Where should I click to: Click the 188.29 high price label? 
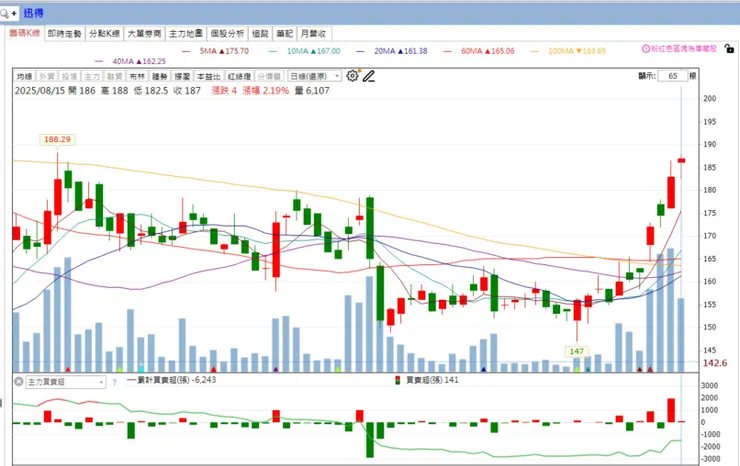click(x=57, y=139)
